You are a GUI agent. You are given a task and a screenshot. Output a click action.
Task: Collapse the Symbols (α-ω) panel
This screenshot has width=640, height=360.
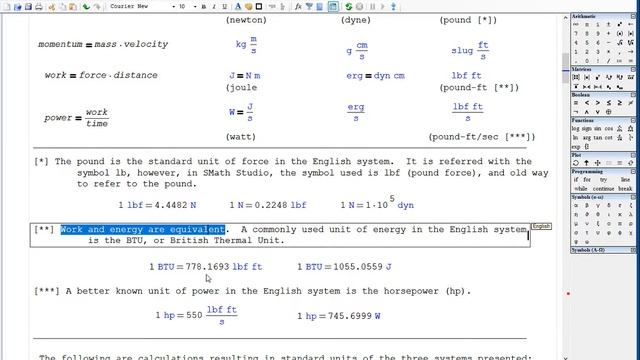click(633, 198)
